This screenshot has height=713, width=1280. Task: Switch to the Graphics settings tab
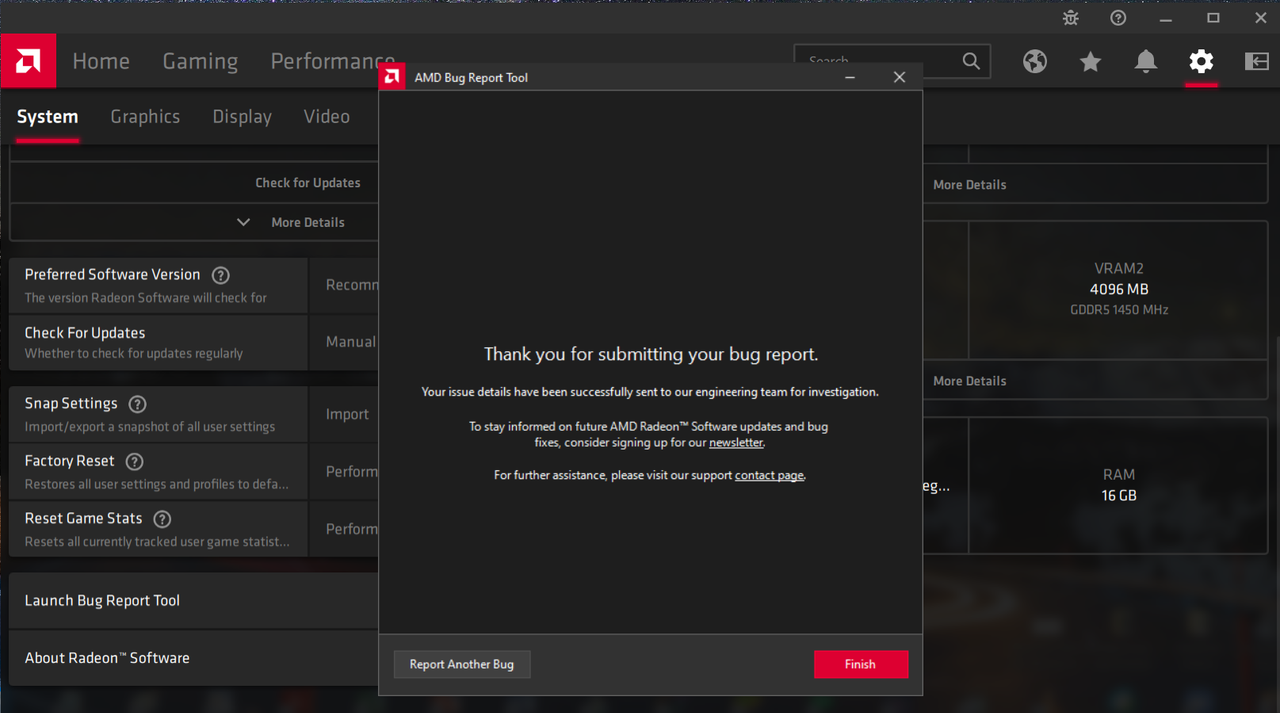pos(145,116)
